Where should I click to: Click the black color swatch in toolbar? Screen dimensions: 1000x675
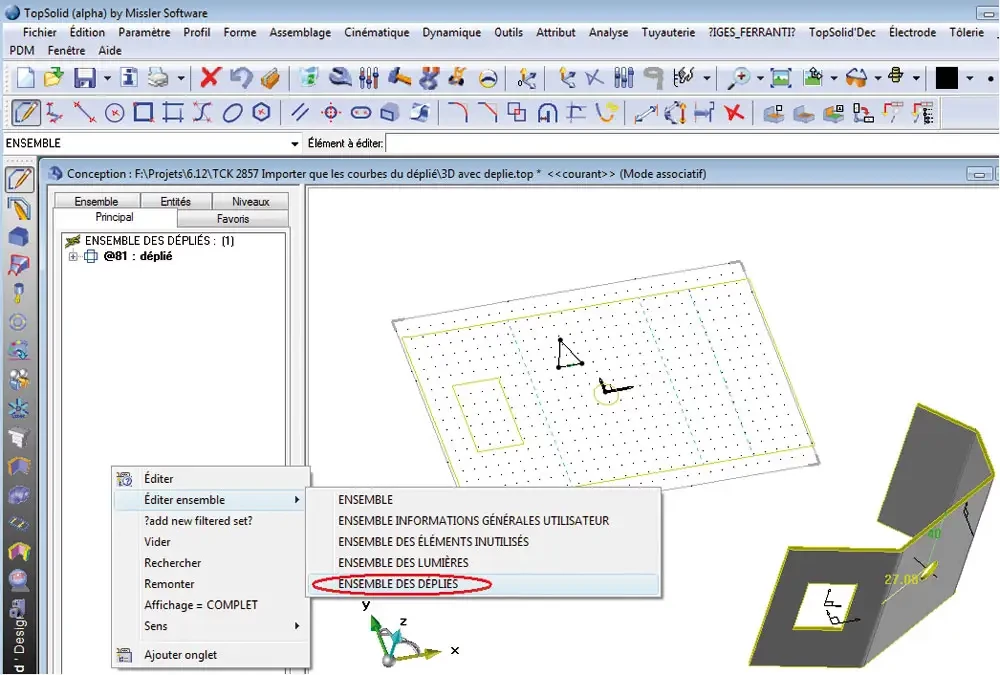click(946, 78)
